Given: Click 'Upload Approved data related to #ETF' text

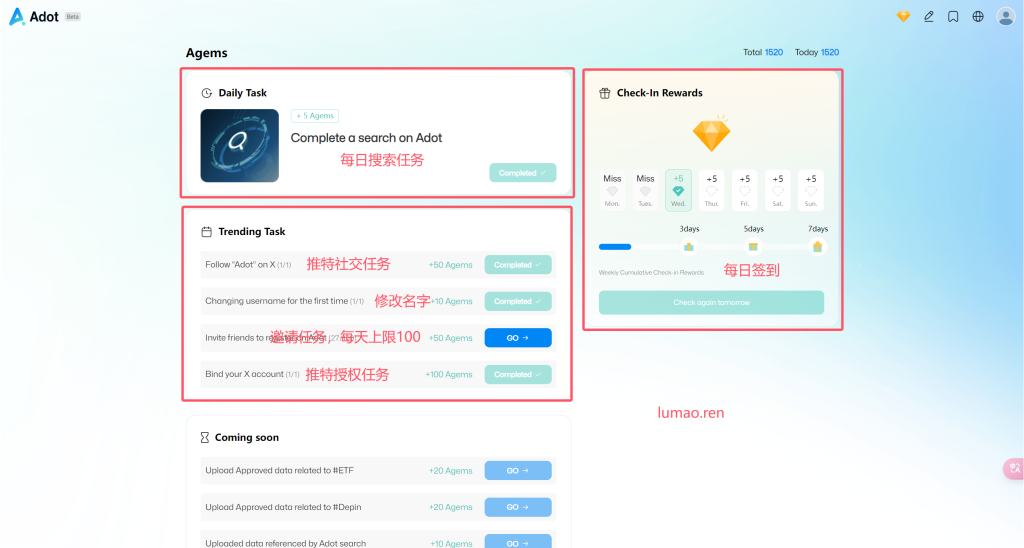Looking at the screenshot, I should click(280, 470).
